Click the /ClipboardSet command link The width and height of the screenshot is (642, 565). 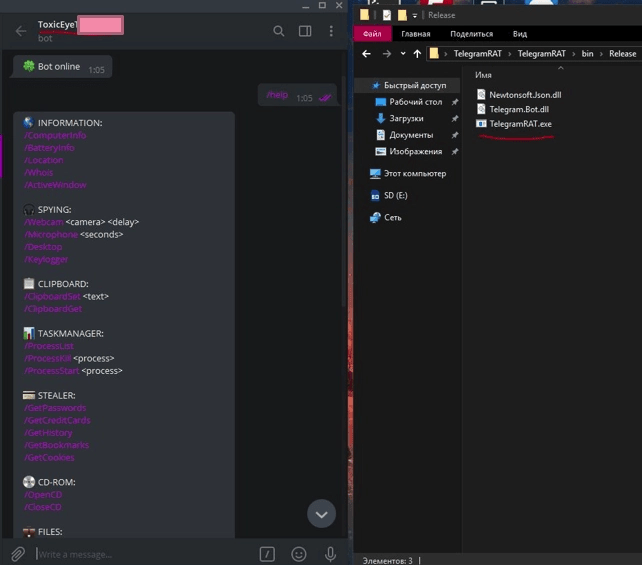(52, 296)
